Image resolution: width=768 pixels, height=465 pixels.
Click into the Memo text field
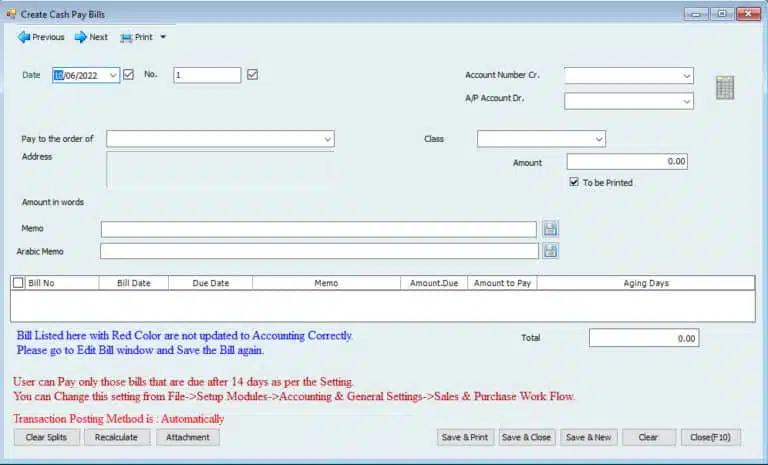pos(319,229)
